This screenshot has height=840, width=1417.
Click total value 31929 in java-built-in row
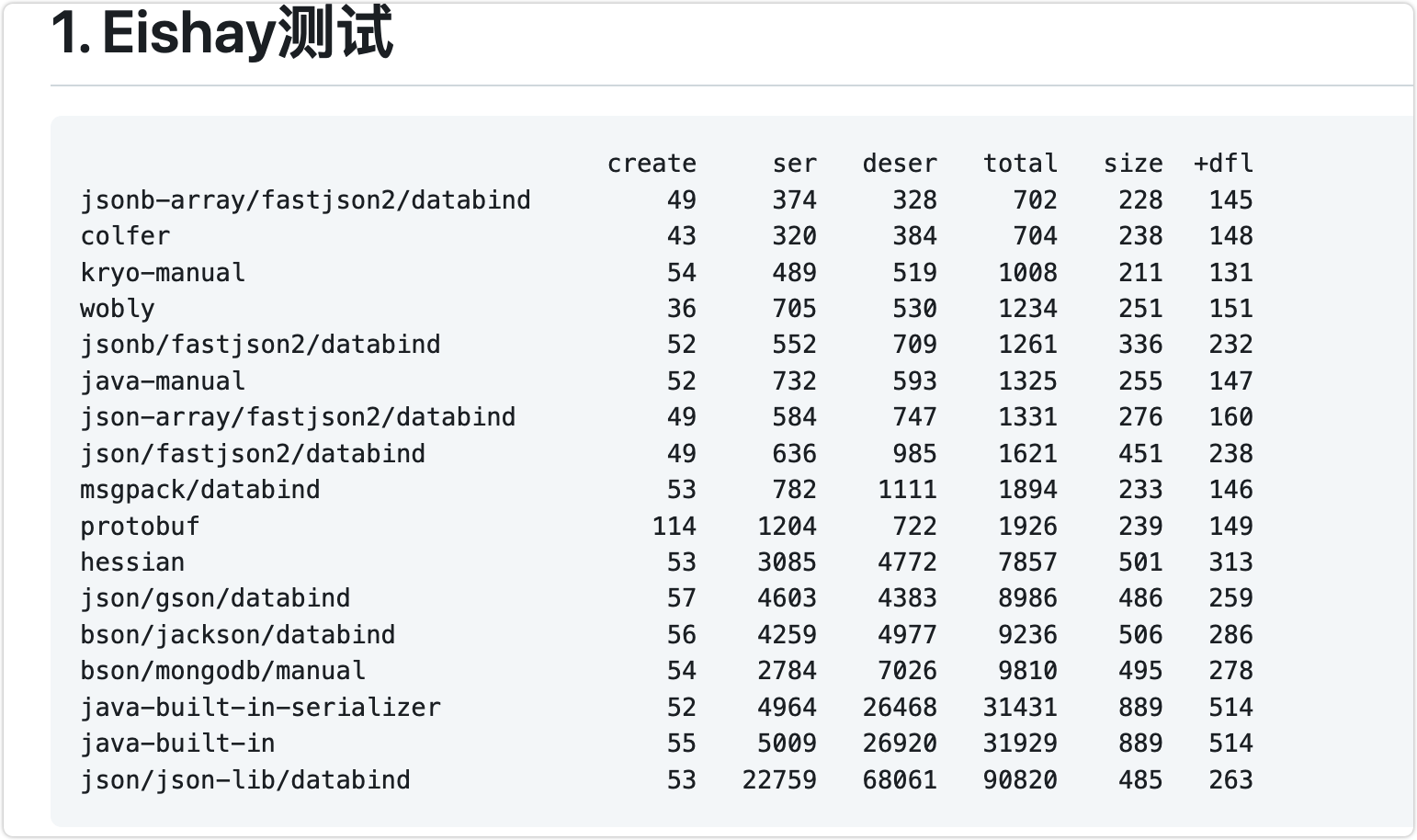point(1020,744)
